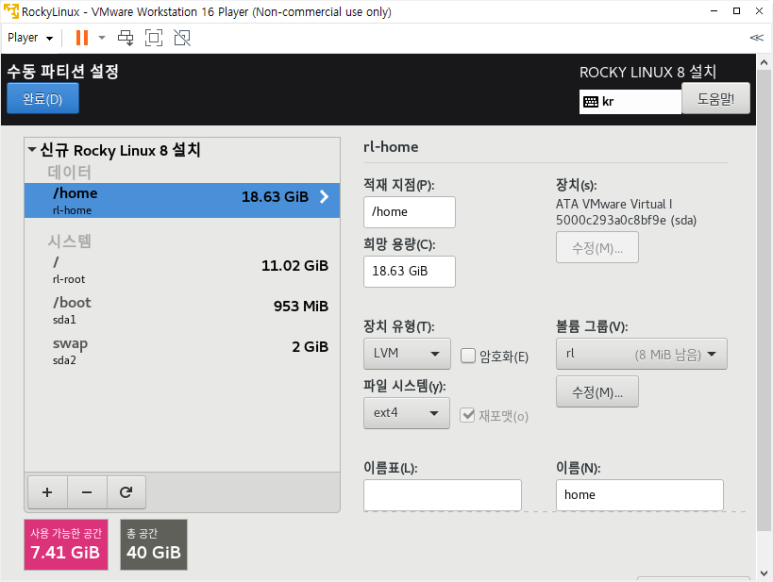Focus the 적재 지점 mount point field
Viewport: 773px width, 582px height.
(409, 212)
